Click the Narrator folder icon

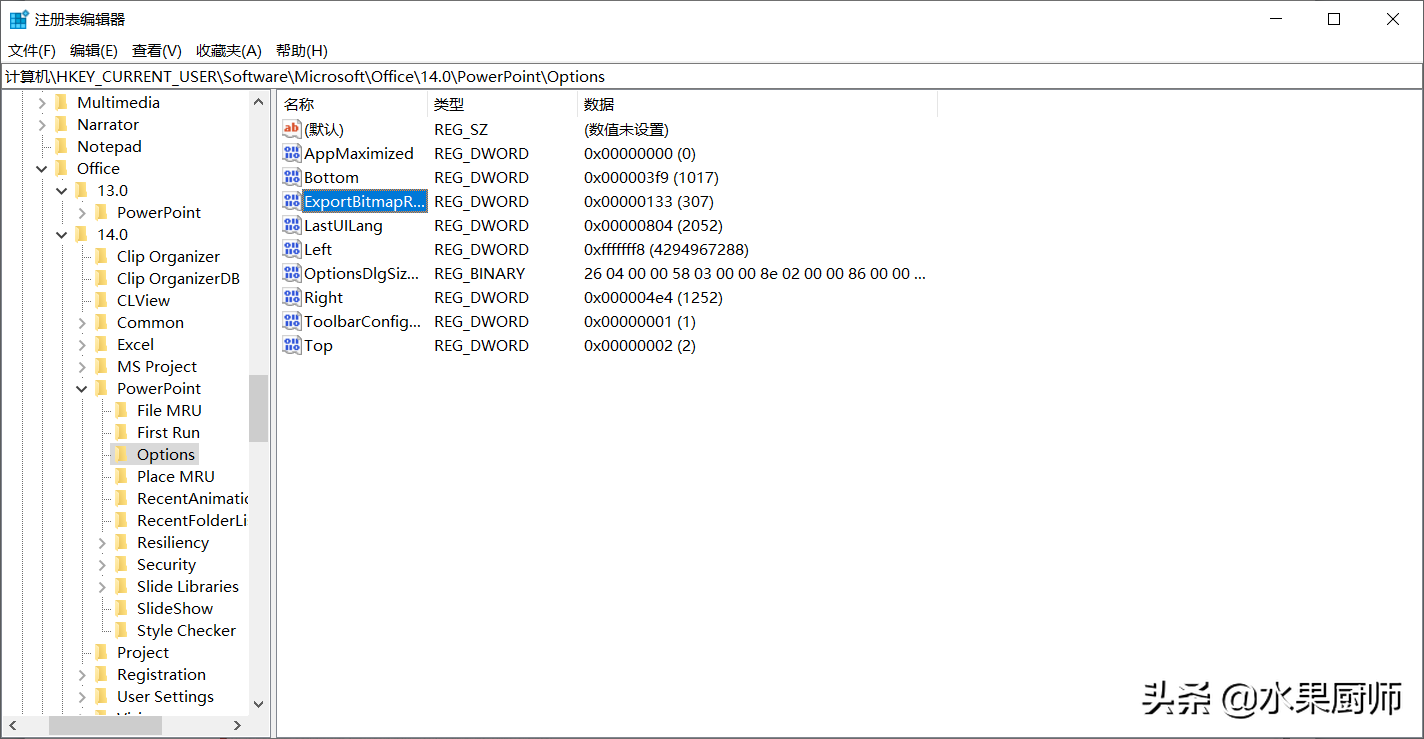[62, 124]
